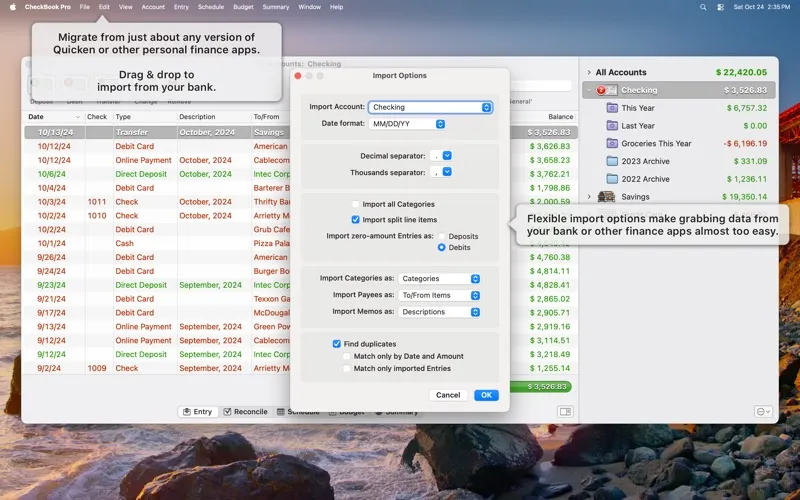
Task: Open Control Center in menu bar
Action: tap(720, 7)
